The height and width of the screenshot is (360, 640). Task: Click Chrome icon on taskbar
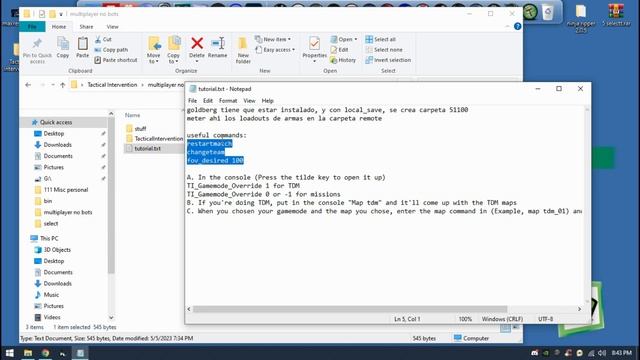pyautogui.click(x=45, y=353)
